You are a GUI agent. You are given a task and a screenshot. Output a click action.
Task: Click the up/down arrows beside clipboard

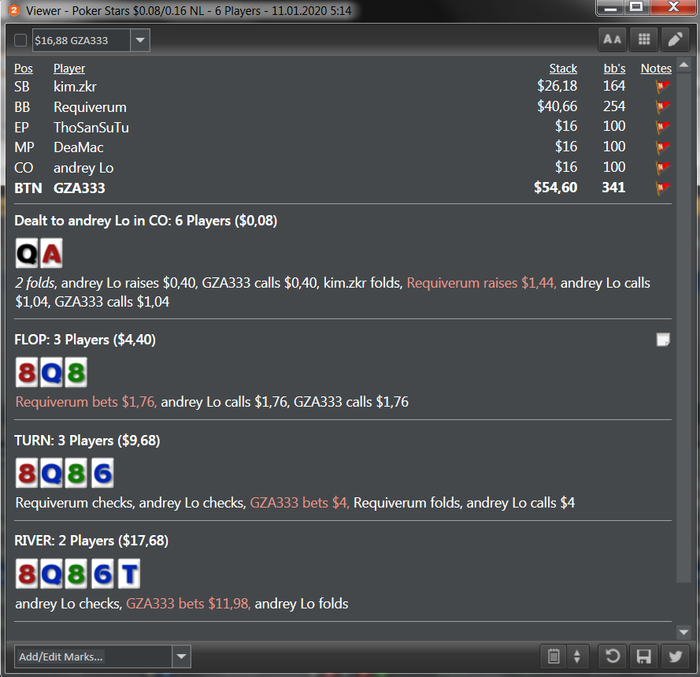click(577, 656)
